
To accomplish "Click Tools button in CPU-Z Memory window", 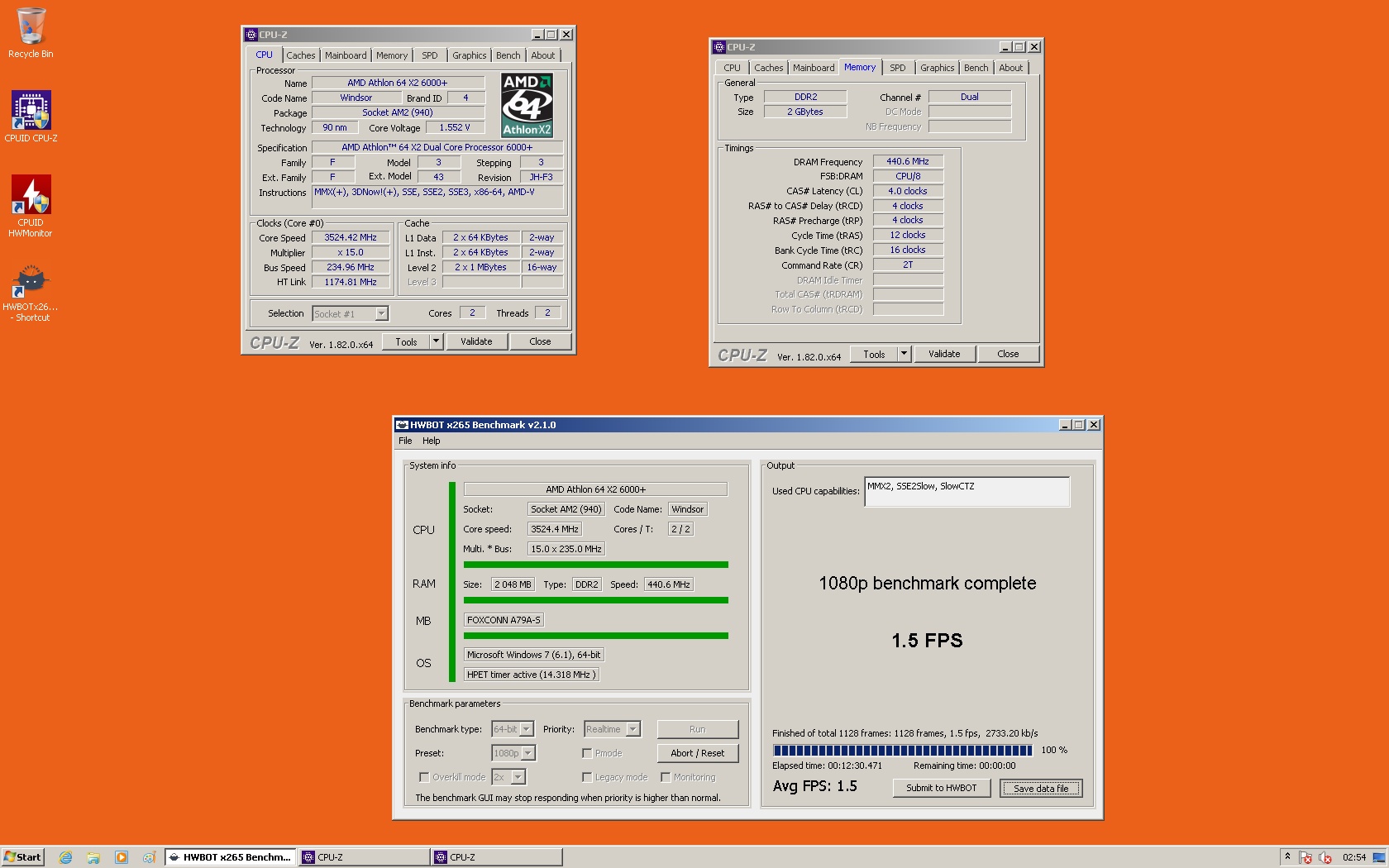I will click(874, 354).
